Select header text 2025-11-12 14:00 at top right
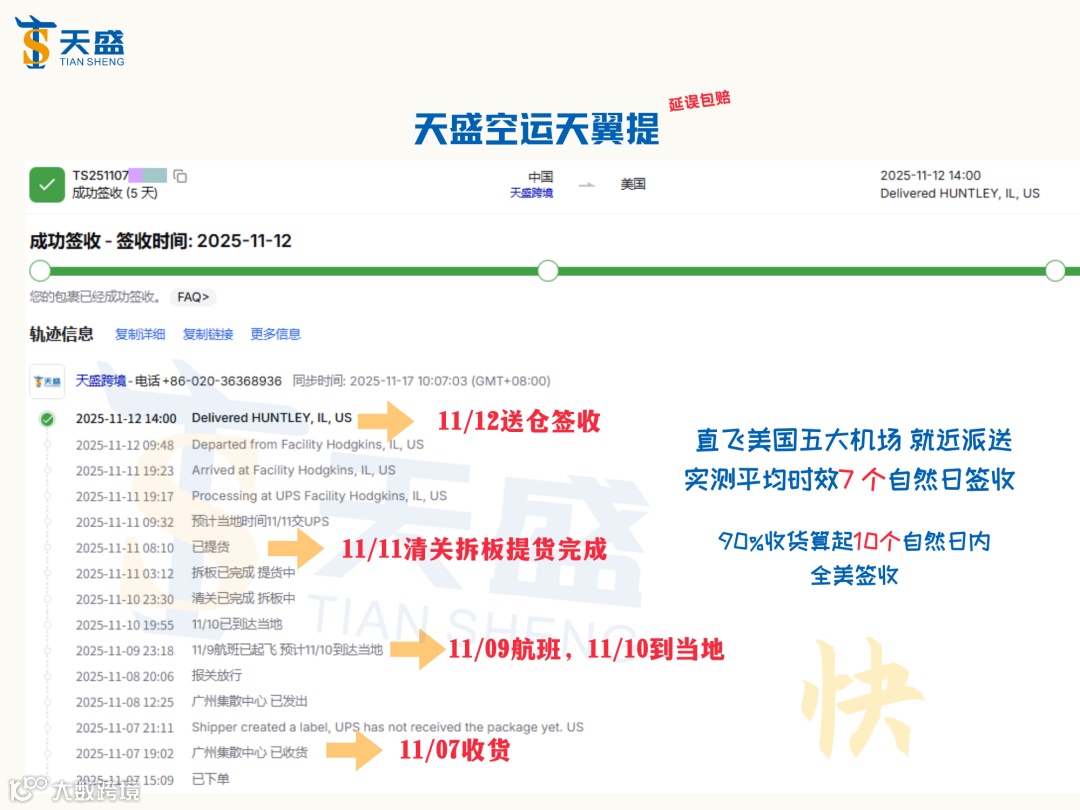 (931, 176)
